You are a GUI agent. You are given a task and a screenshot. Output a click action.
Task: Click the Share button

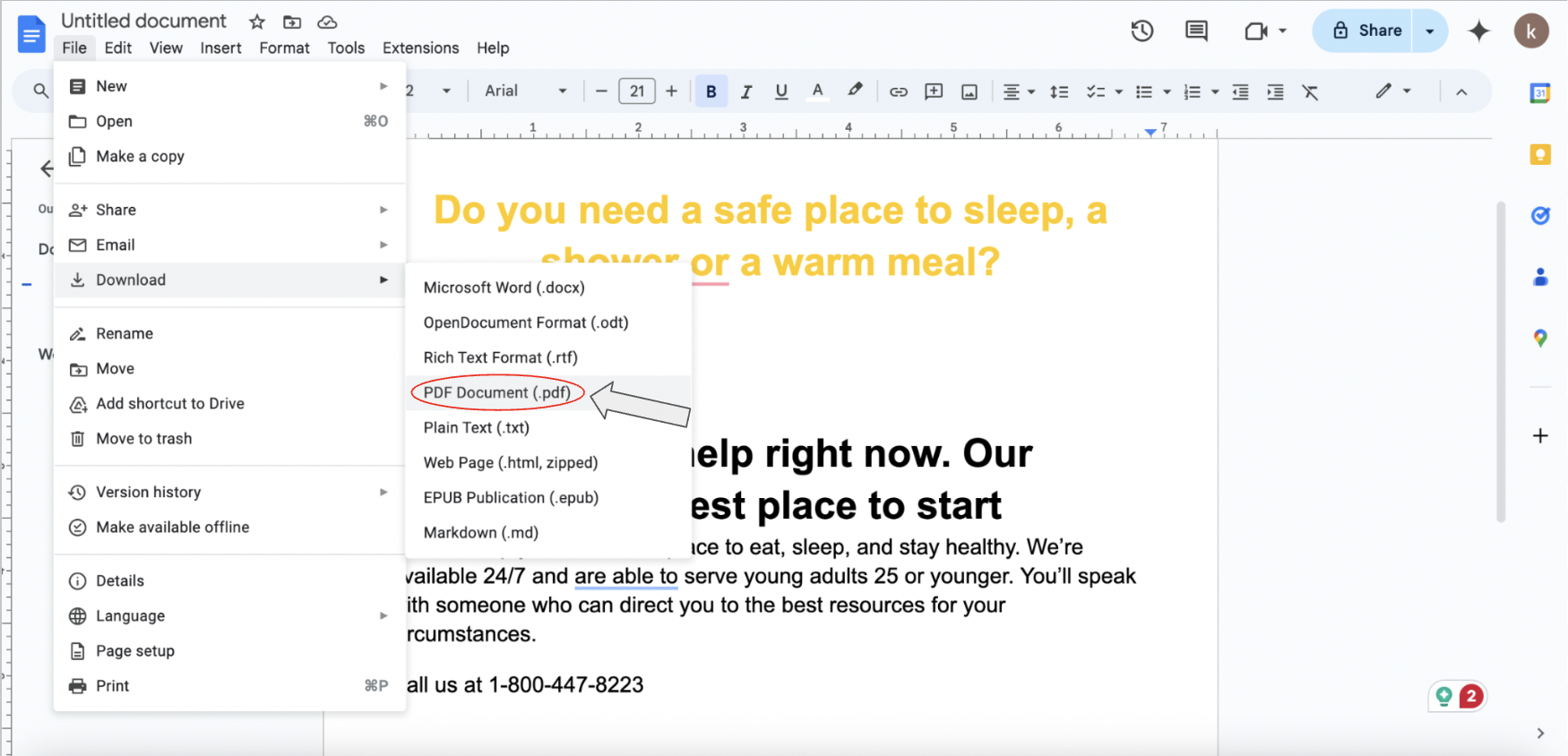coord(1366,31)
